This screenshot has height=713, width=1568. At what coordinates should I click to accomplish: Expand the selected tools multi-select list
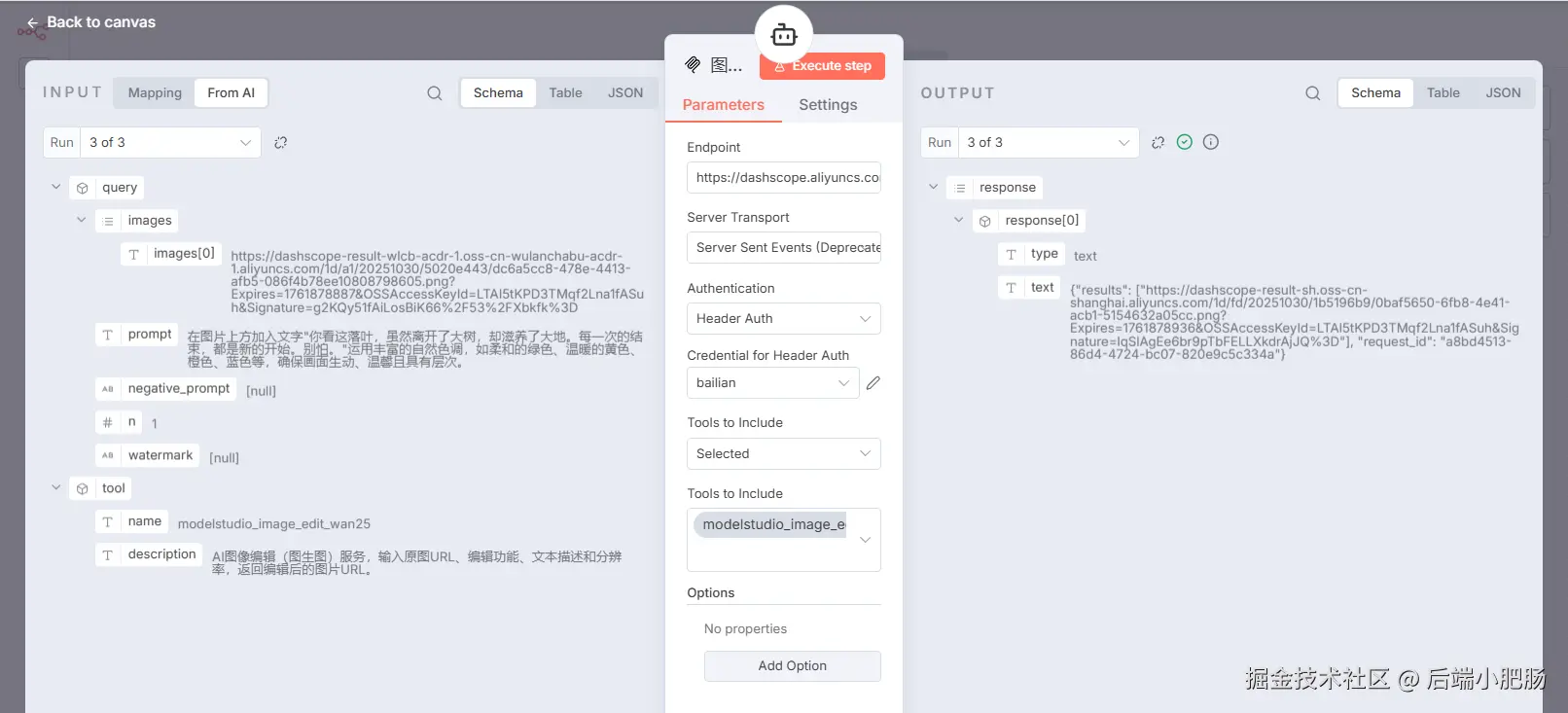coord(865,540)
